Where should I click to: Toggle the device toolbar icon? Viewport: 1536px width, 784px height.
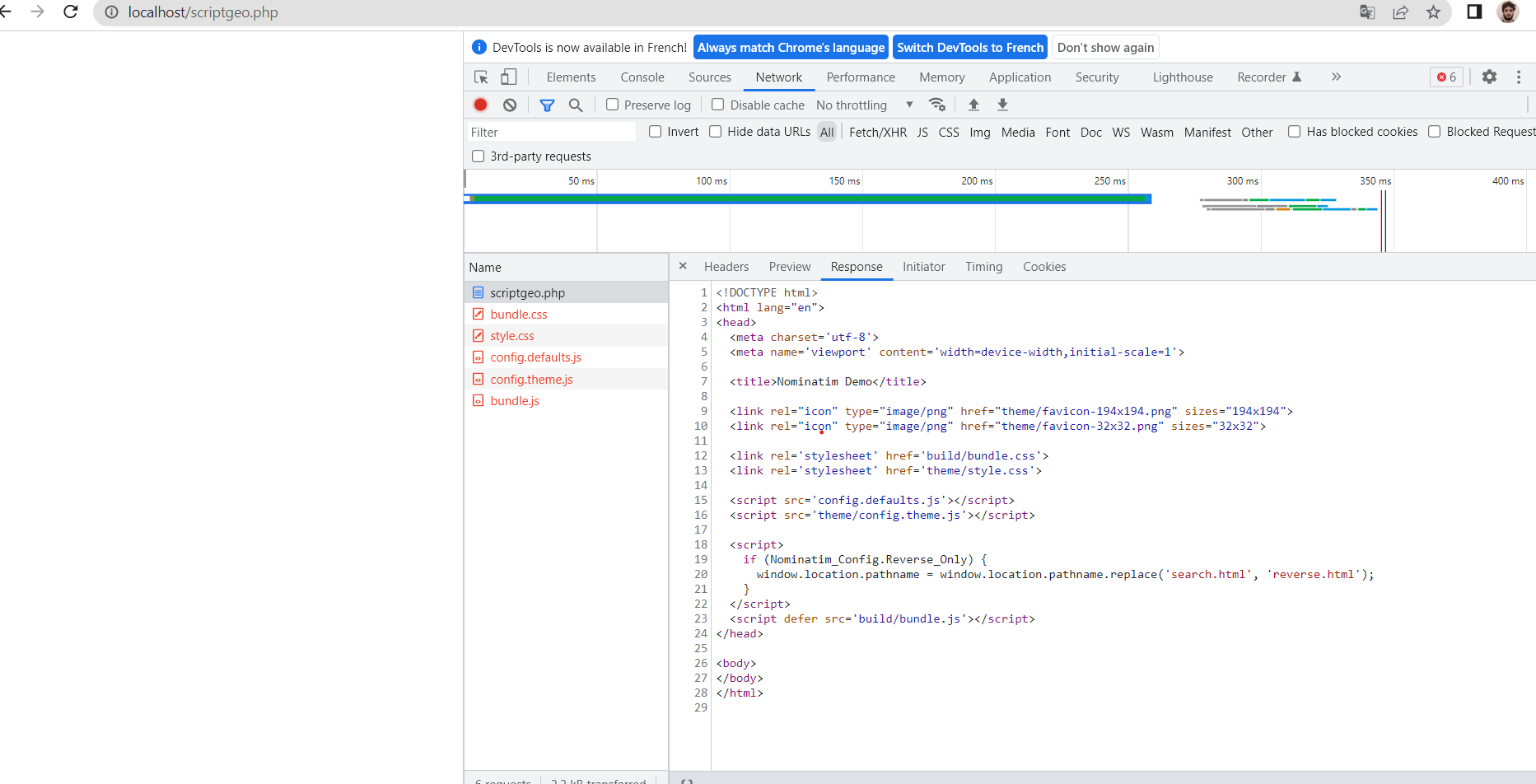pyautogui.click(x=509, y=77)
